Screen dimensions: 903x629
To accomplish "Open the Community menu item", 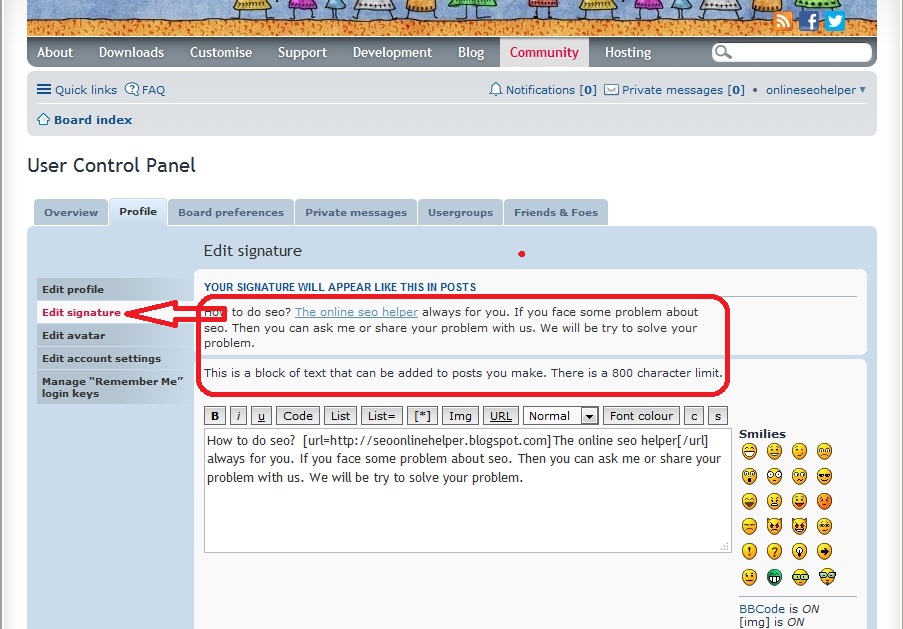I will [x=544, y=52].
